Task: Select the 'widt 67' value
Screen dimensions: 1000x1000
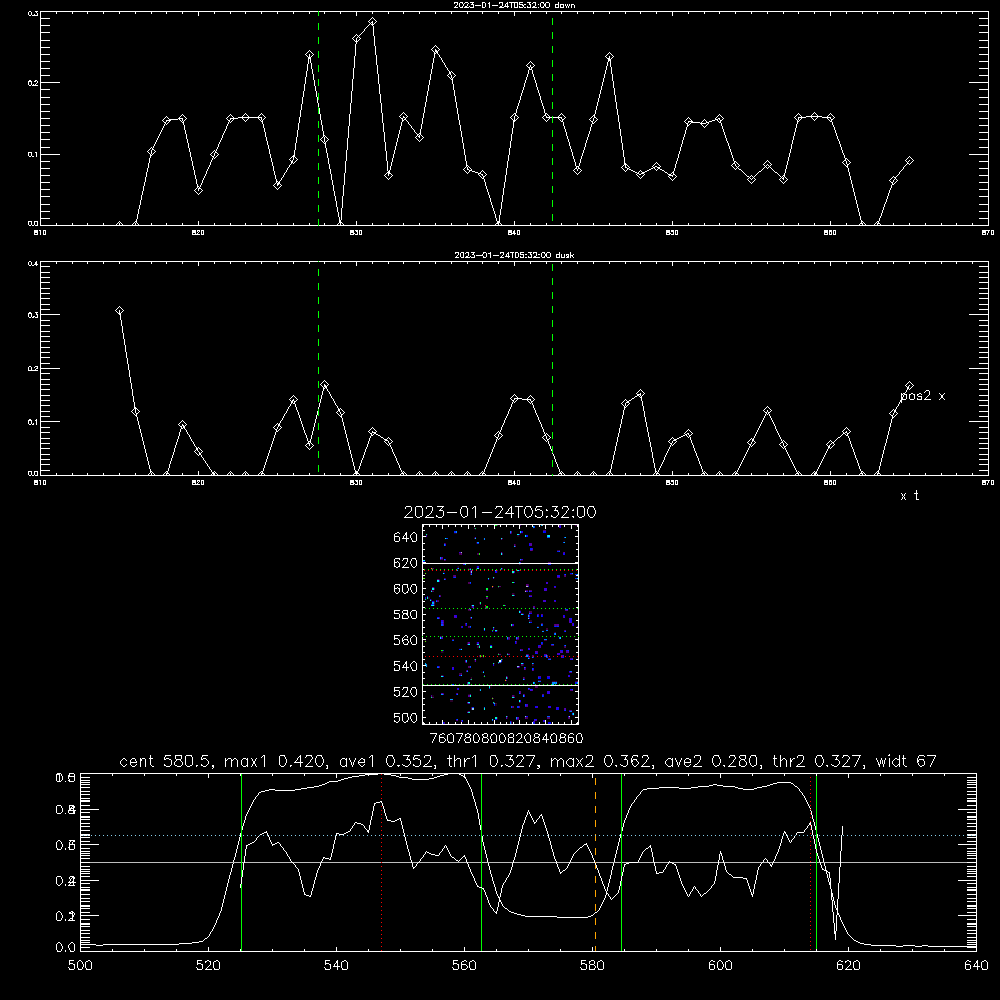Action: click(x=904, y=761)
